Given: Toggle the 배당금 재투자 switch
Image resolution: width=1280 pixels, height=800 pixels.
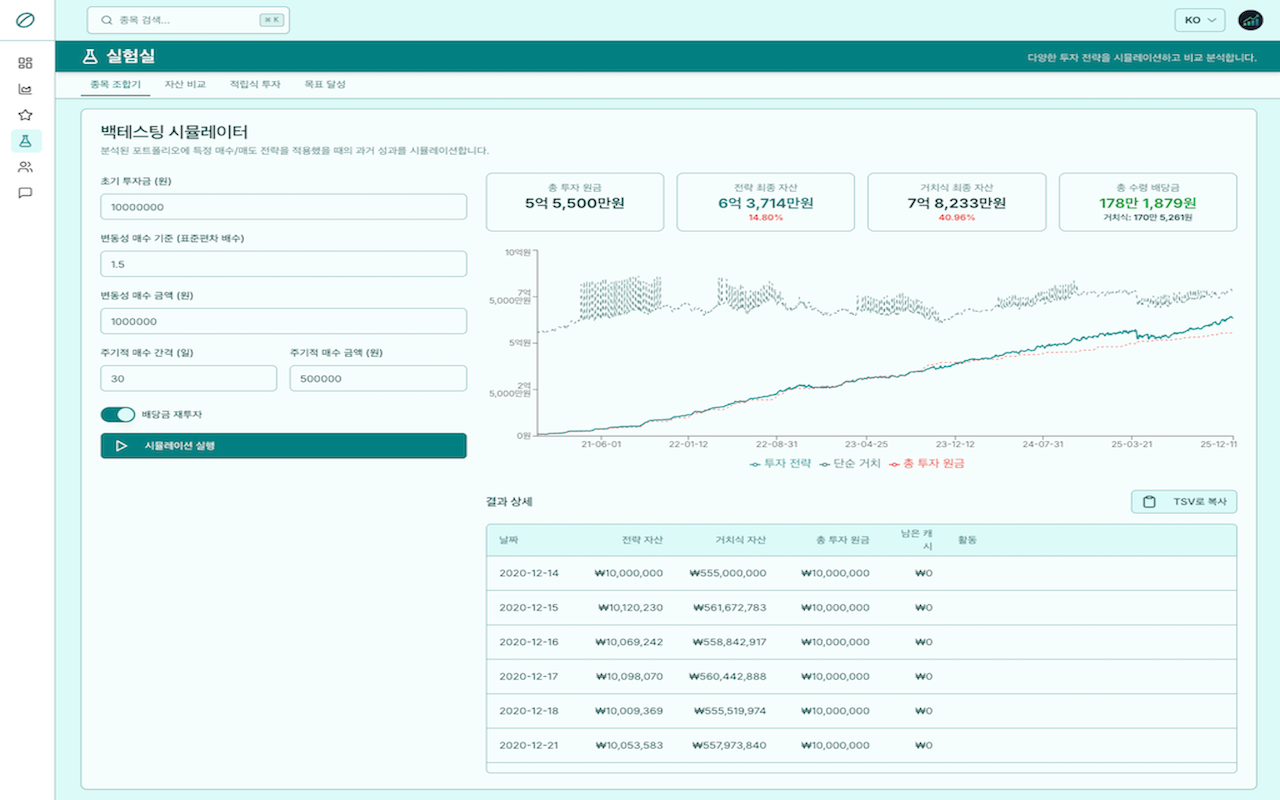Looking at the screenshot, I should coord(118,414).
